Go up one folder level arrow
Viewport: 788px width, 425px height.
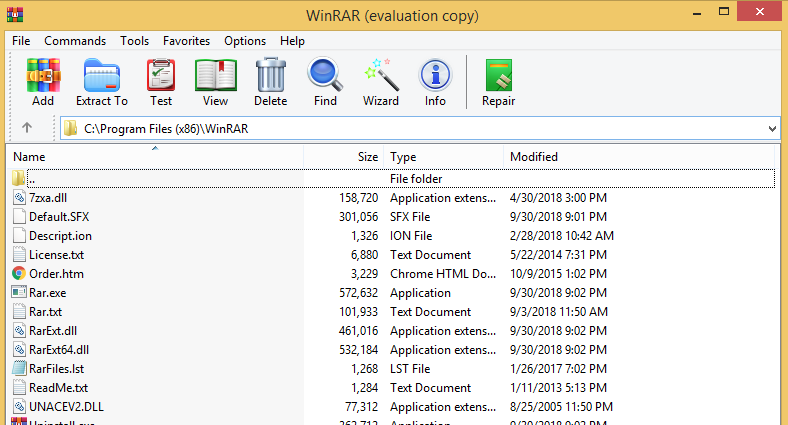tap(27, 128)
